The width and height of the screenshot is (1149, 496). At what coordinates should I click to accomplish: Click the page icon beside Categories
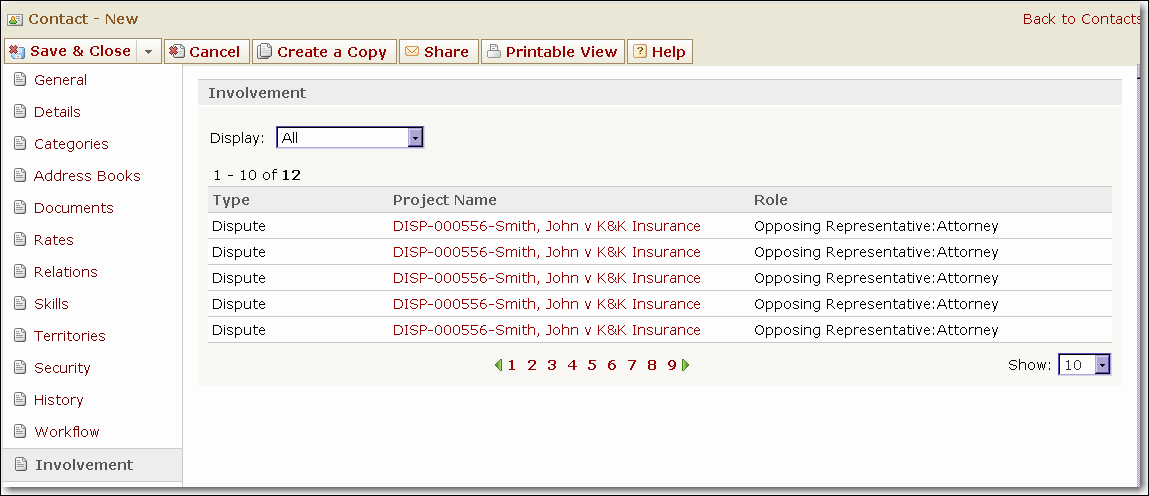[x=20, y=143]
